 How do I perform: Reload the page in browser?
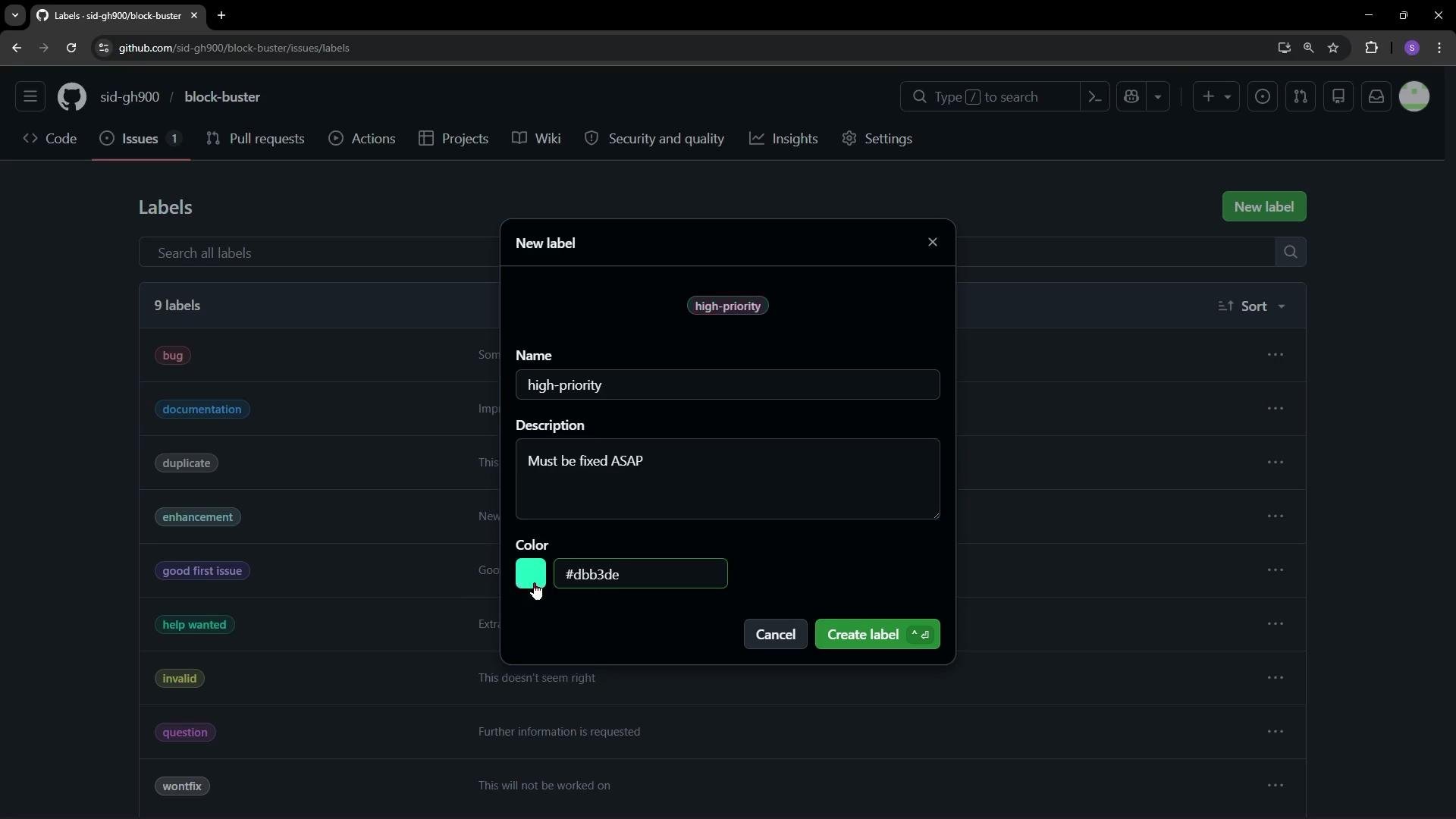pos(71,48)
